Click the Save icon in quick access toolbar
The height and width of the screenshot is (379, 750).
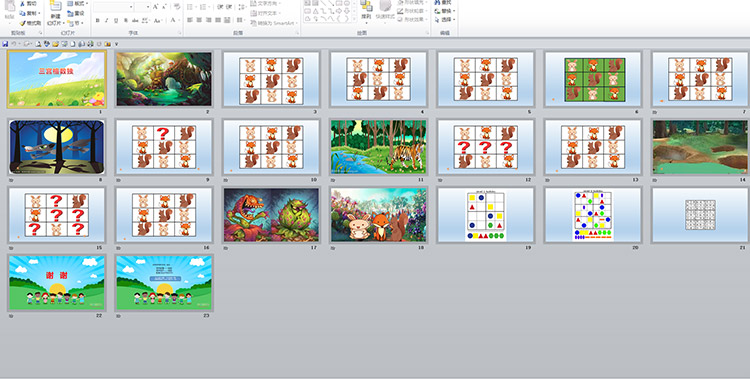coord(5,44)
